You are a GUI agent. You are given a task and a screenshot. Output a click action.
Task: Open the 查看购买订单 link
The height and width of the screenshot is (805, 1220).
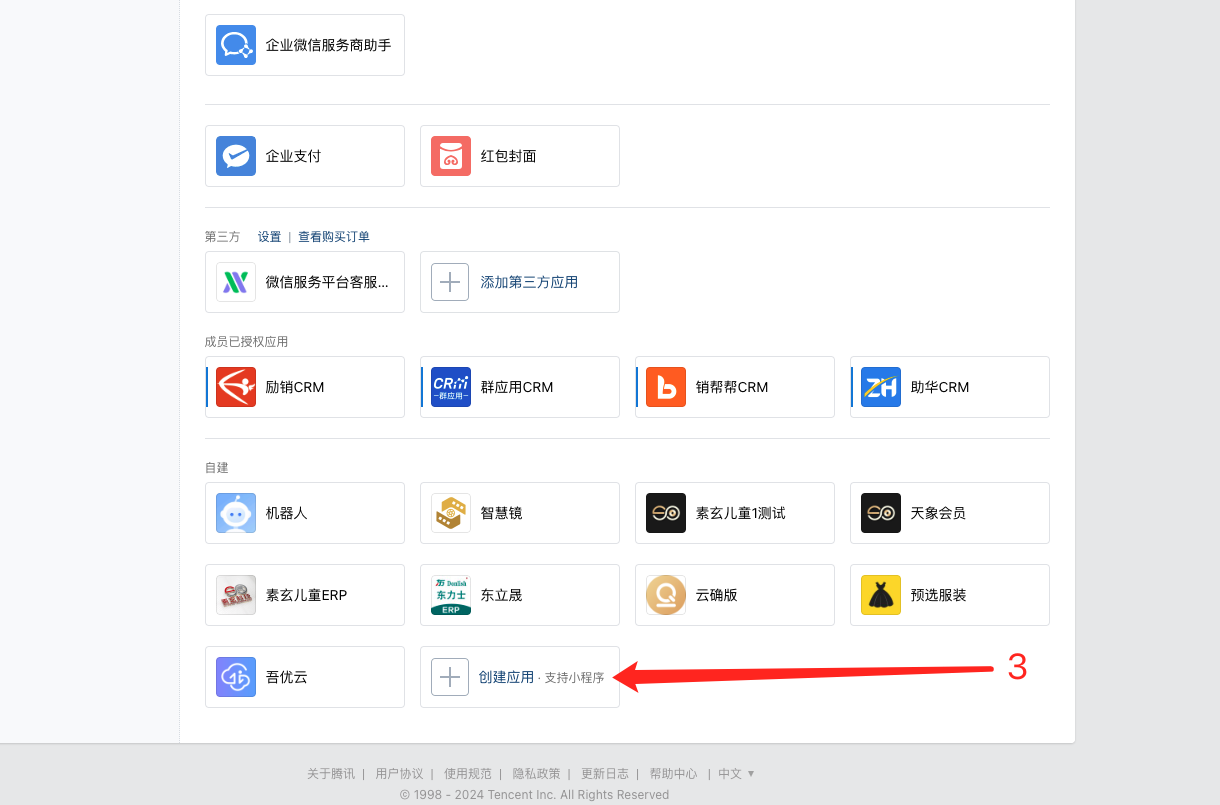pos(334,237)
